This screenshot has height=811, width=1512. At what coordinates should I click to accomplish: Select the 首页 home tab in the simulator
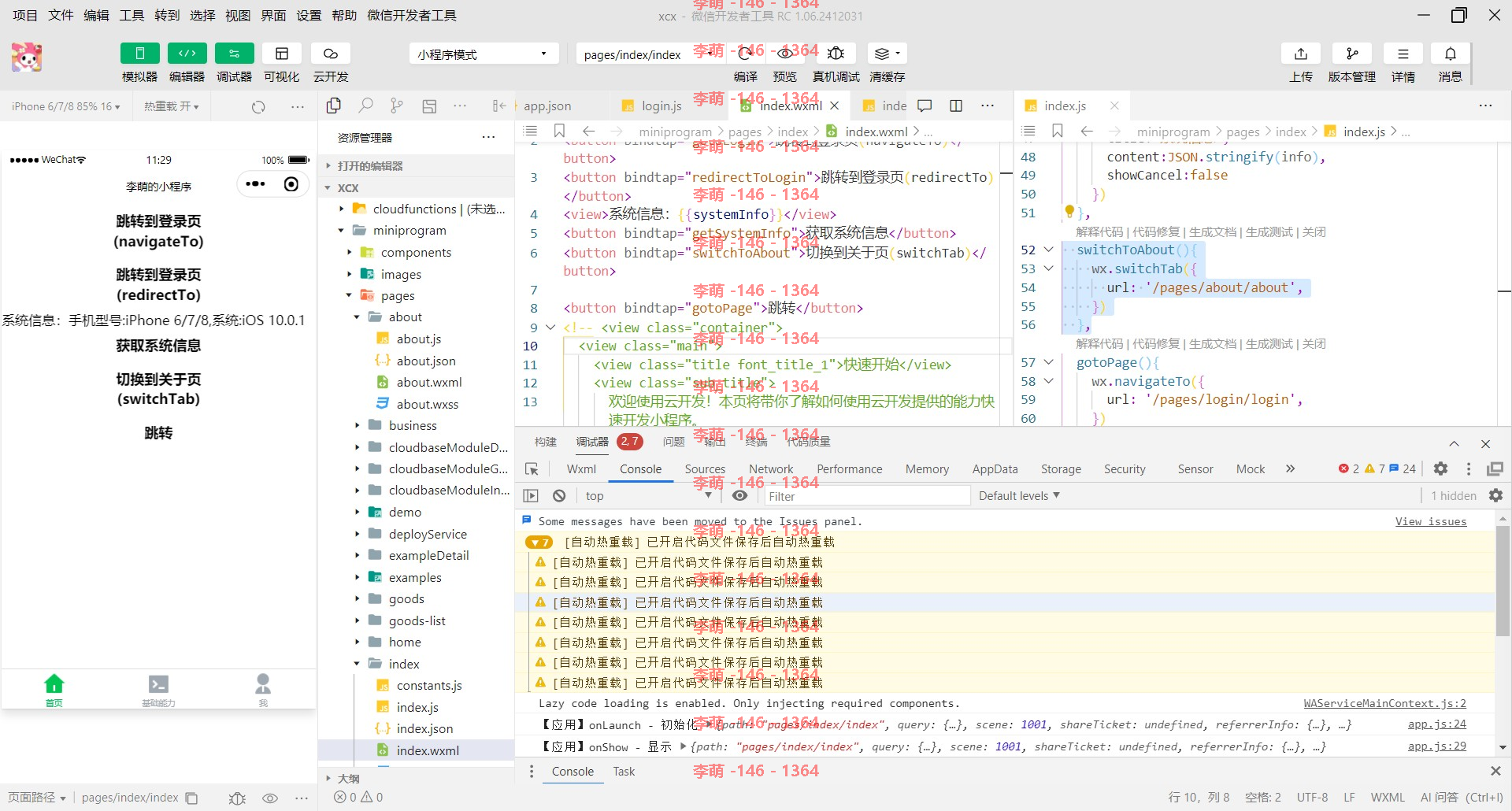(54, 690)
